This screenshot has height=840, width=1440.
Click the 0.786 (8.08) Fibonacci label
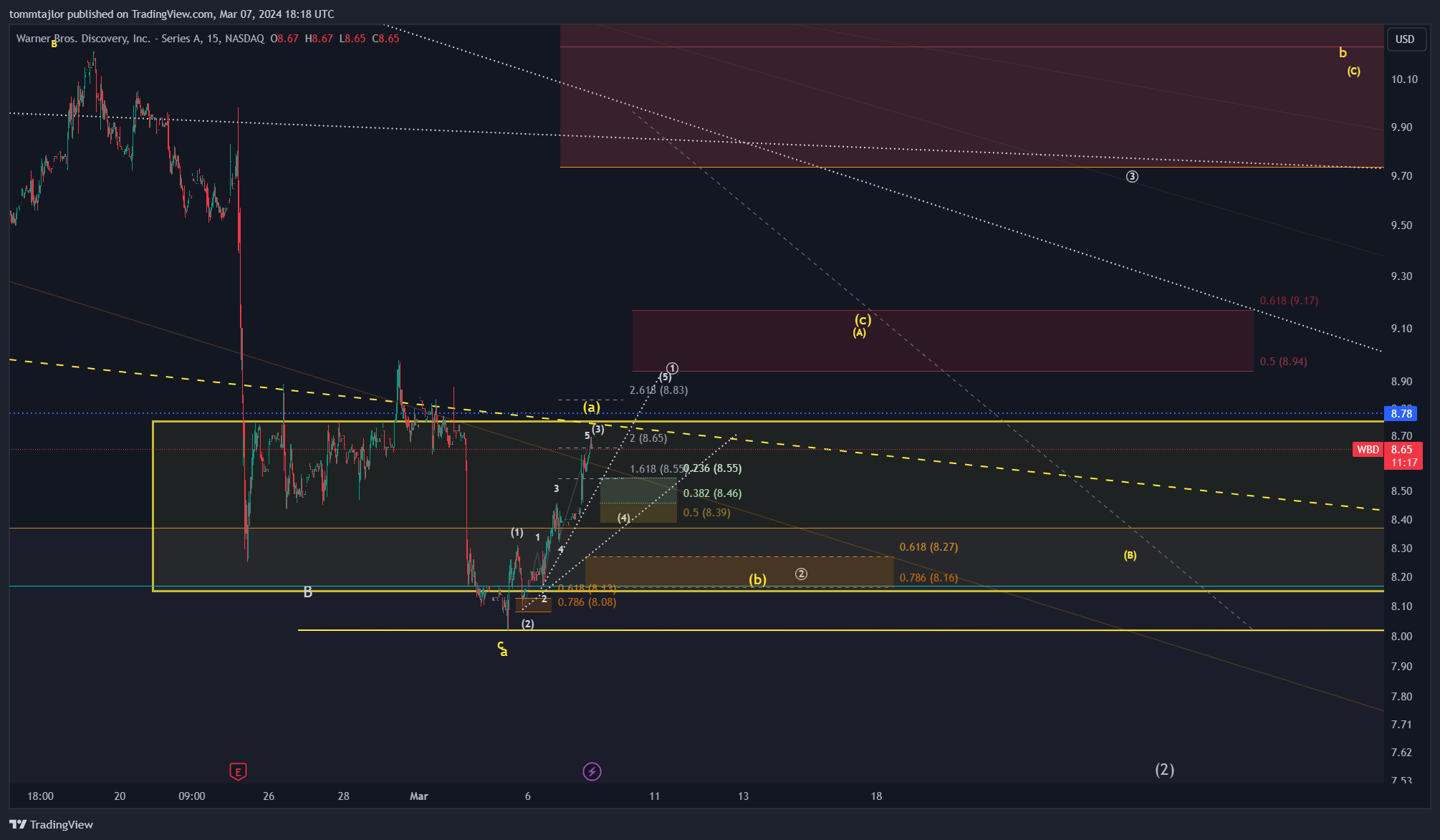point(587,602)
